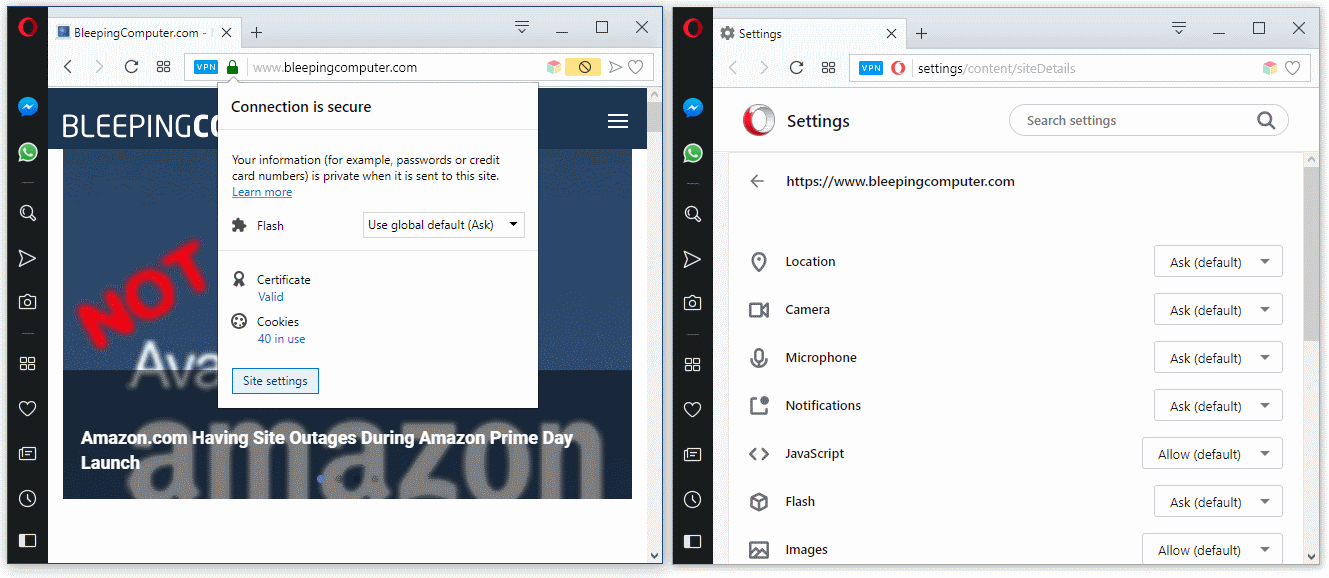Open tab menu icon in left window
This screenshot has width=1329, height=578.
[x=522, y=27]
